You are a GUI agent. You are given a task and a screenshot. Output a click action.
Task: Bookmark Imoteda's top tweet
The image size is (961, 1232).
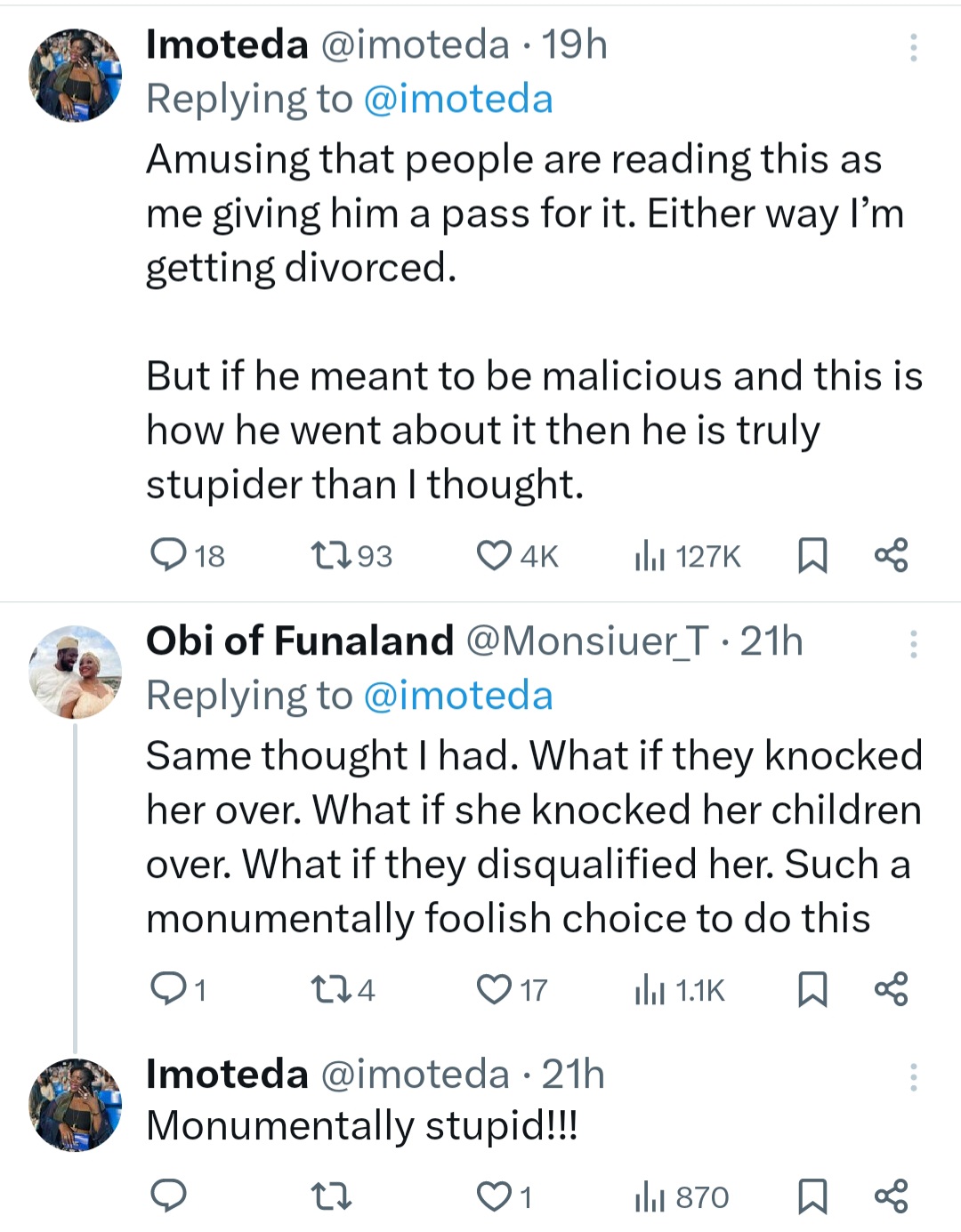pyautogui.click(x=812, y=556)
